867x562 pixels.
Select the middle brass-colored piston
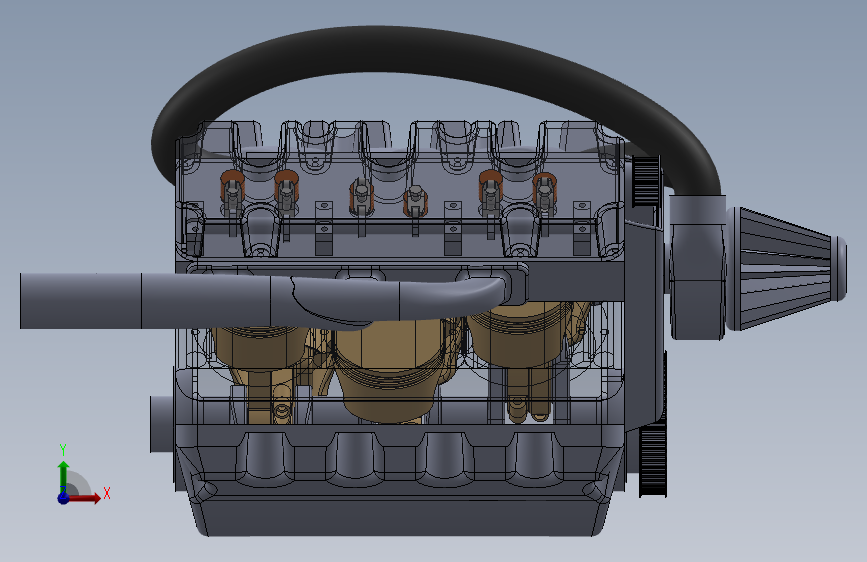point(390,371)
